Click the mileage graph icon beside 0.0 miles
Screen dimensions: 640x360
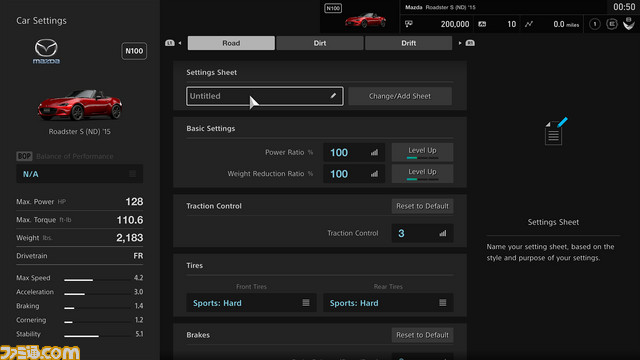[529, 24]
